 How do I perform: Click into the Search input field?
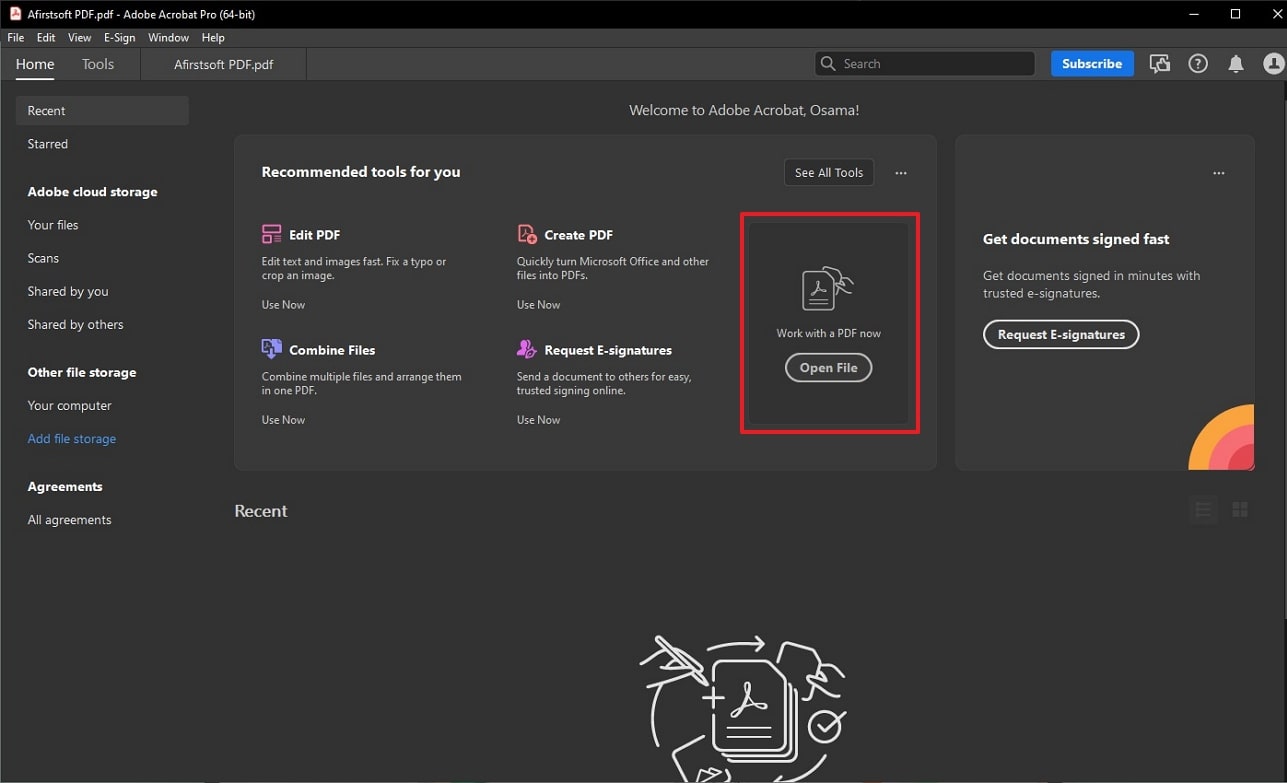click(925, 64)
